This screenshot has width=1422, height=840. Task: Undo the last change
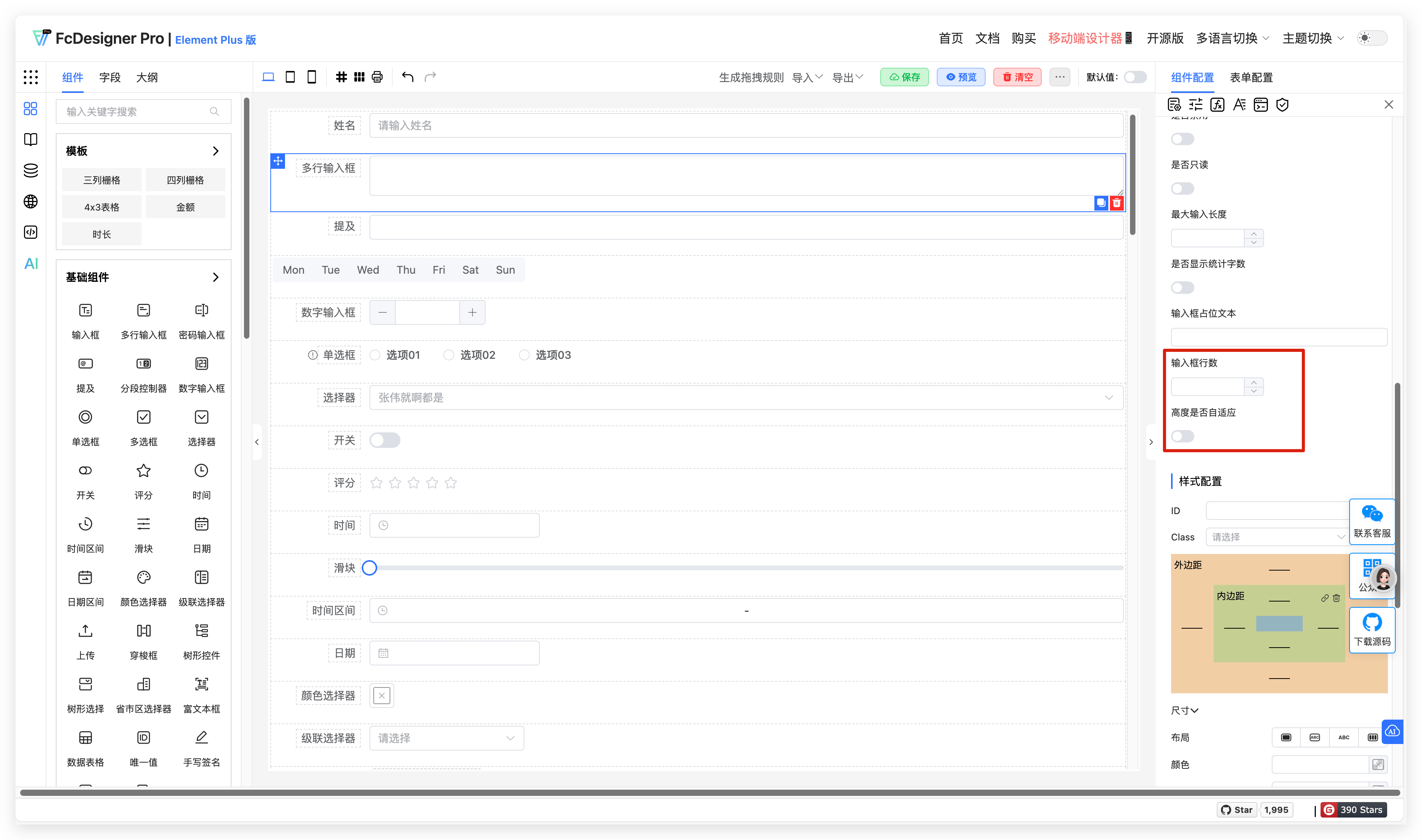[x=407, y=76]
